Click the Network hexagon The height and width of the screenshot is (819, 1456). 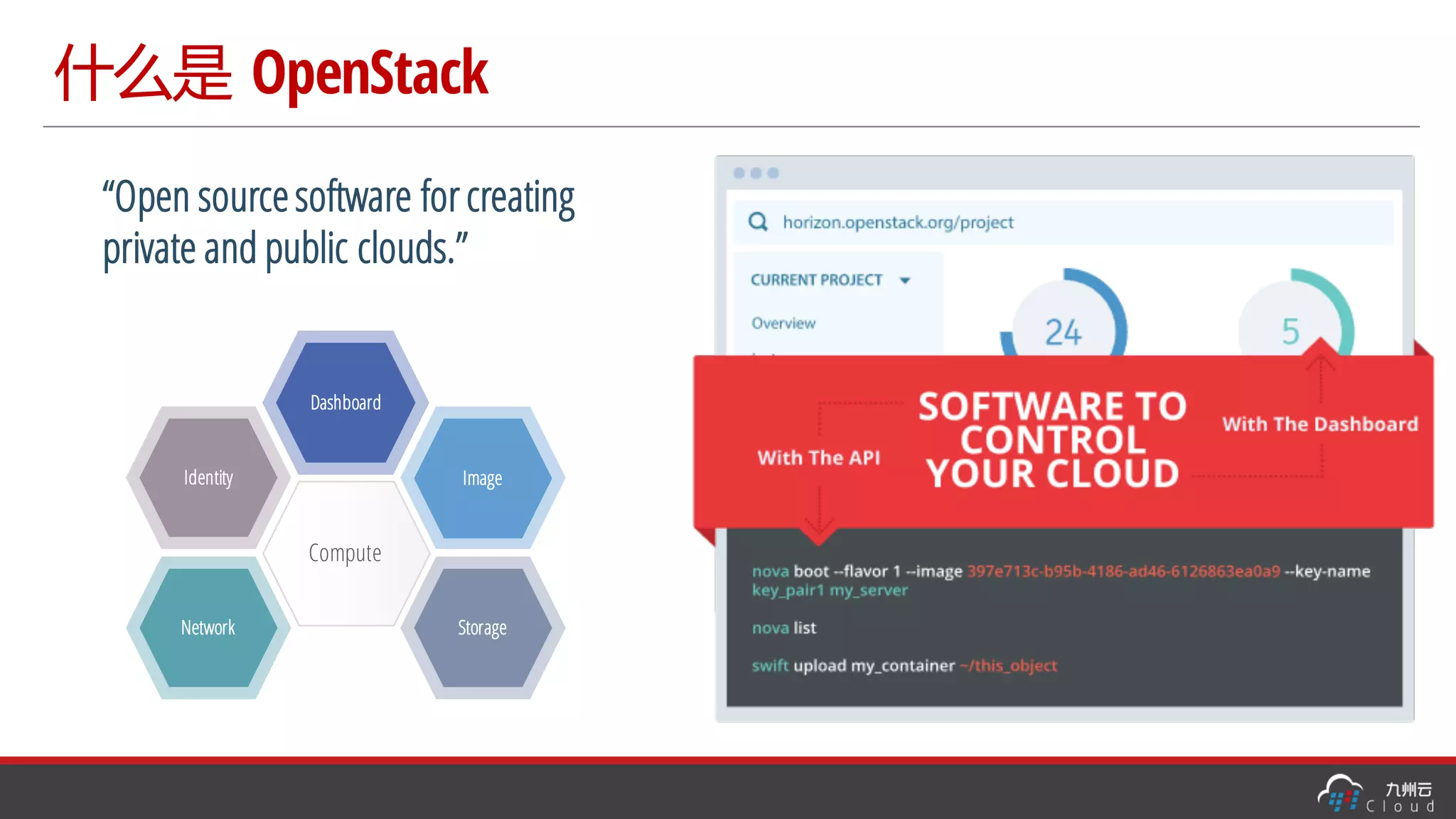pyautogui.click(x=208, y=628)
